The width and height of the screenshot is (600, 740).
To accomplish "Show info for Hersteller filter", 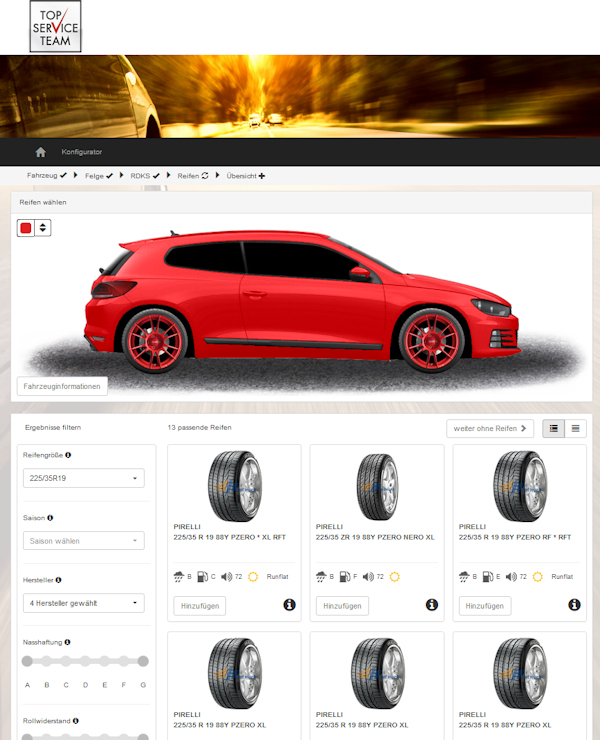I will pyautogui.click(x=59, y=580).
